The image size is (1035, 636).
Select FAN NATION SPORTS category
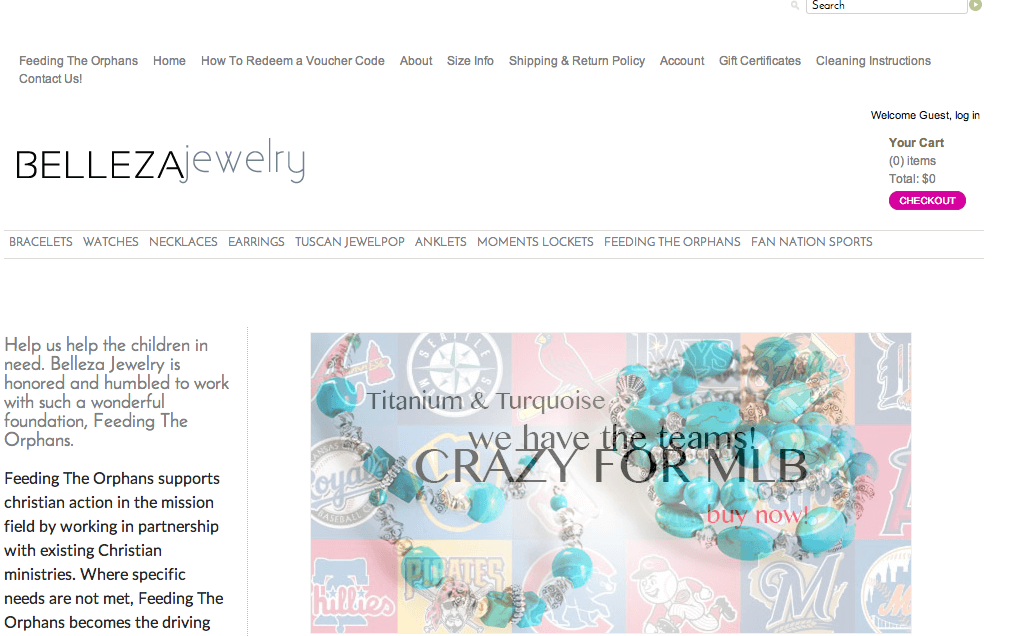tap(811, 242)
